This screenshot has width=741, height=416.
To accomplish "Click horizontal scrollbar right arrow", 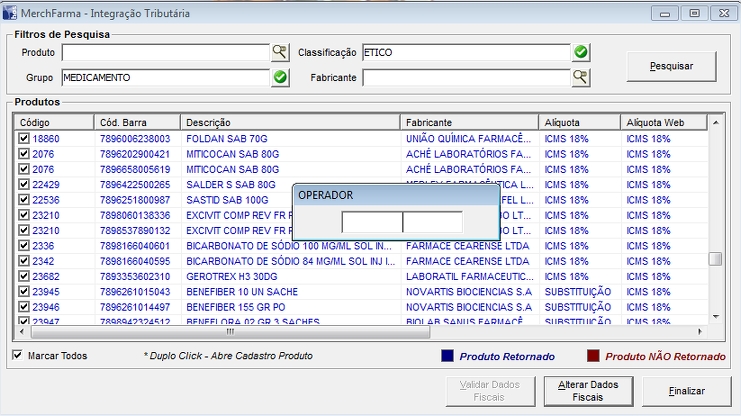I will (x=700, y=332).
